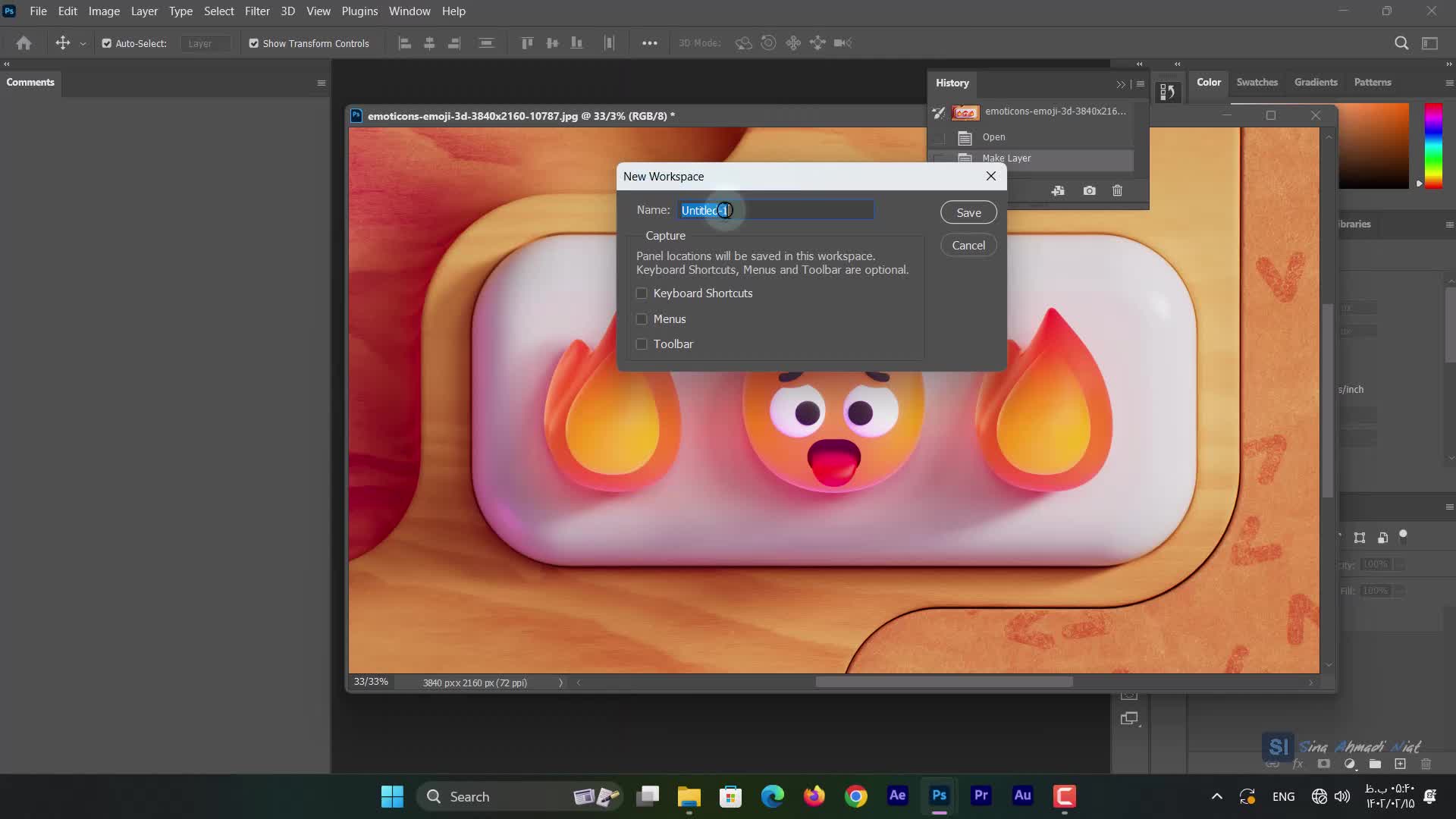Viewport: 1456px width, 819px height.
Task: Expand extra options via the ellipsis in options bar
Action: [x=650, y=43]
